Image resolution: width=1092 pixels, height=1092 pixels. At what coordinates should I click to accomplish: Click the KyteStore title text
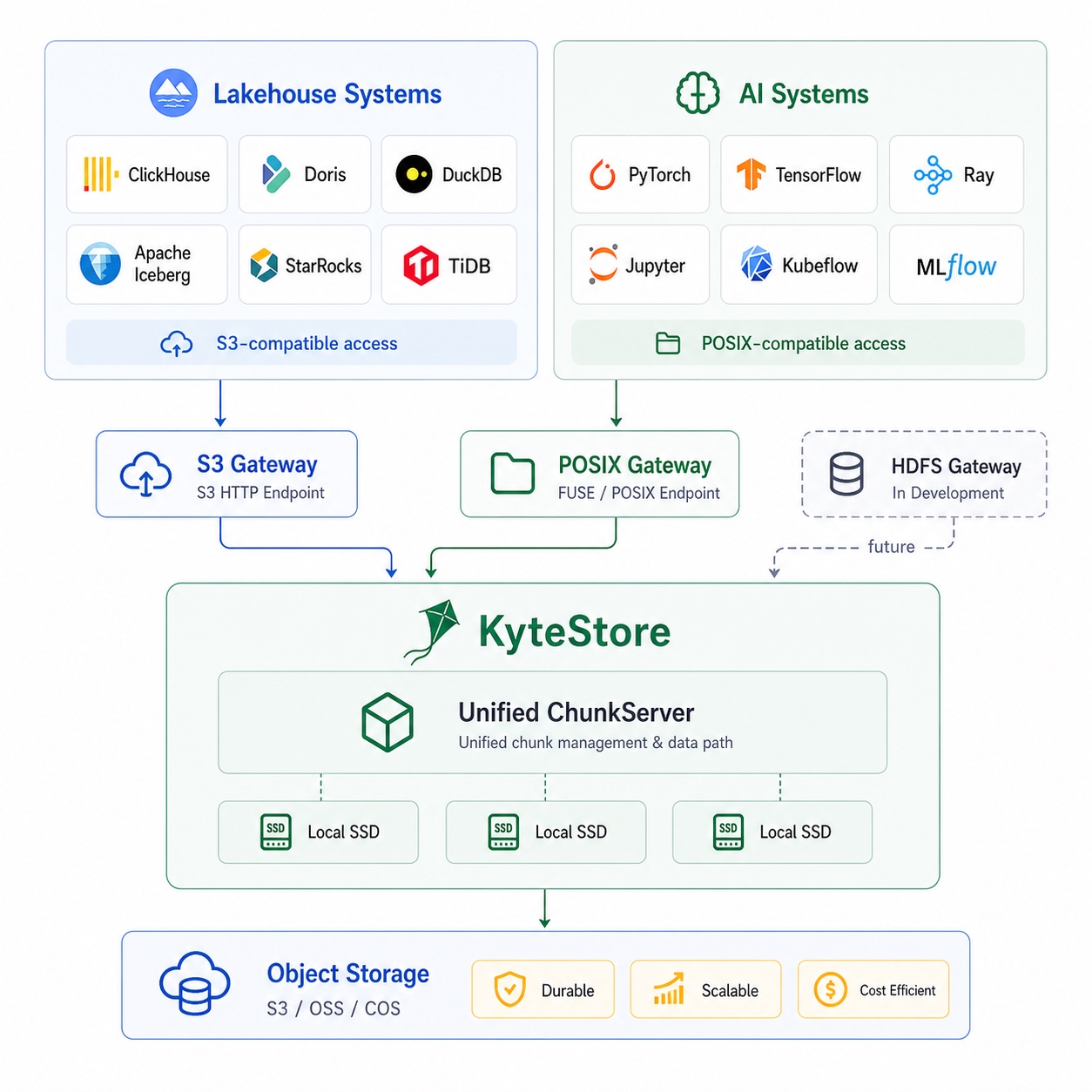click(575, 631)
